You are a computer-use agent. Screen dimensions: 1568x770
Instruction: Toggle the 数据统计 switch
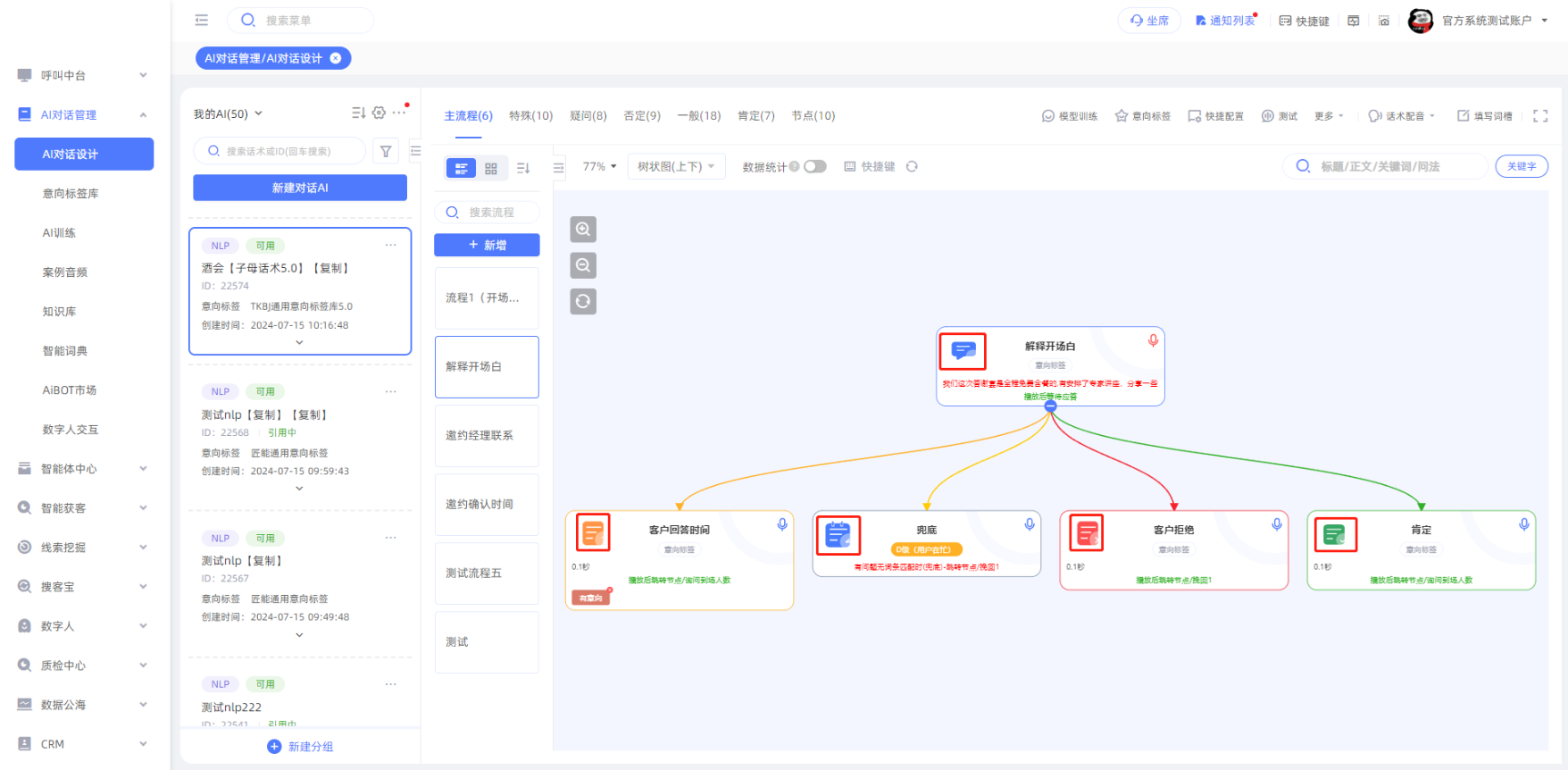(814, 167)
